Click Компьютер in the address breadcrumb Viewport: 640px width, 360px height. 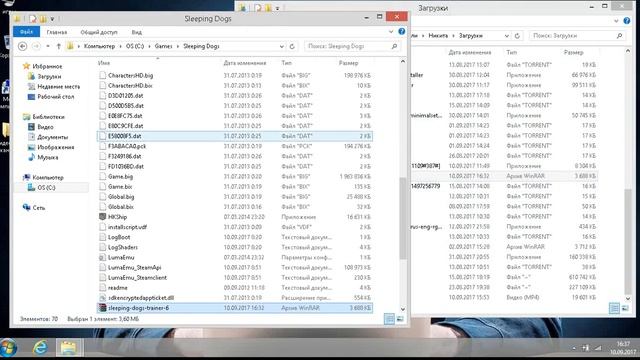point(99,46)
